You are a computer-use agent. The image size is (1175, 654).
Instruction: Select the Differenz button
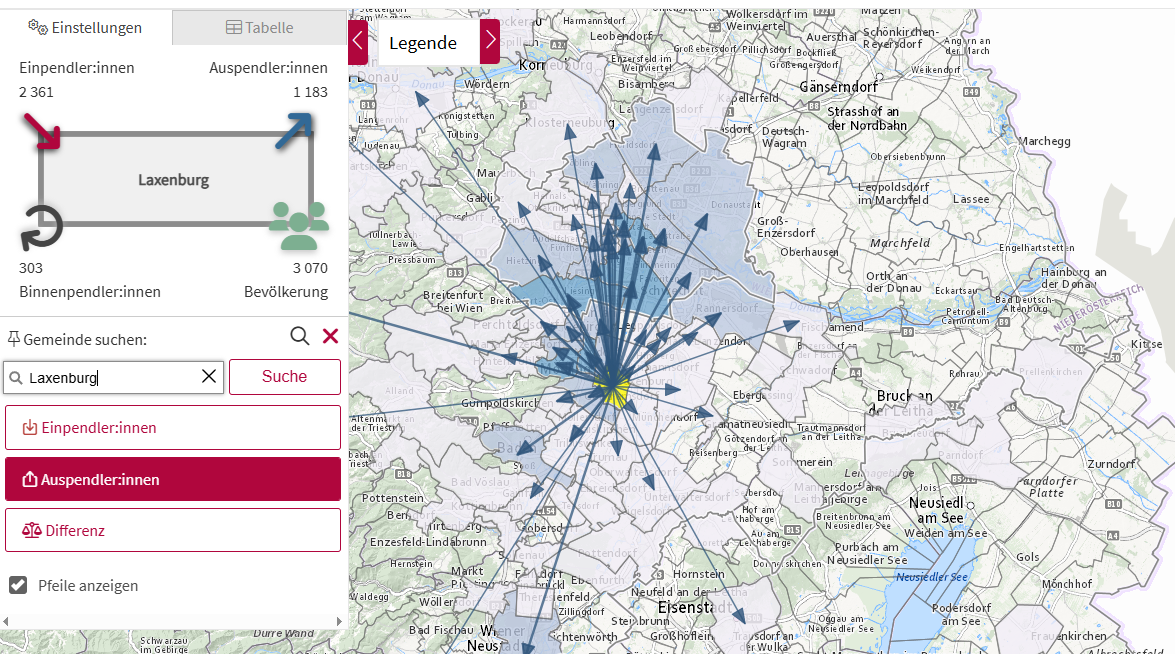pos(173,530)
